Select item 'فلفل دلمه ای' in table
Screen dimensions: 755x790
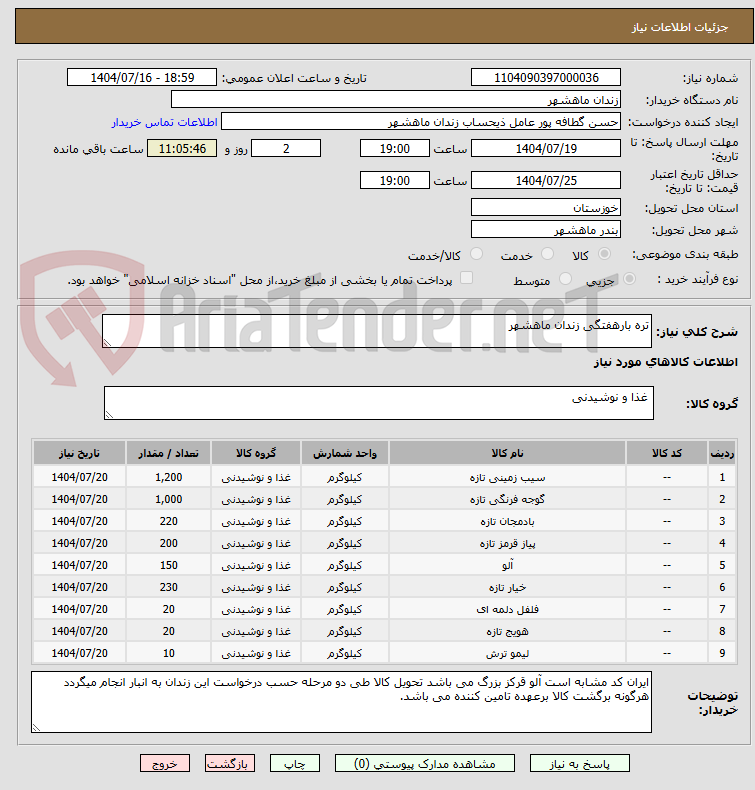(x=507, y=609)
